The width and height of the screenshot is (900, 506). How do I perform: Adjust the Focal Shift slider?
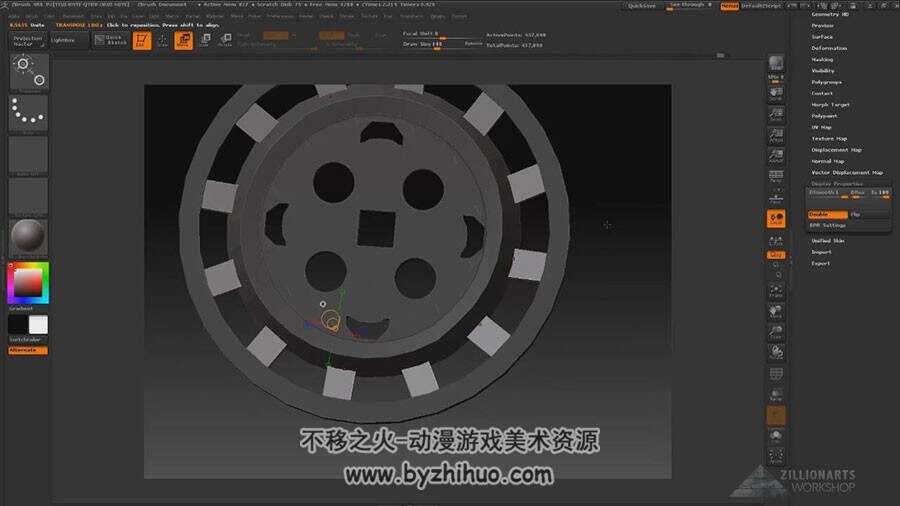point(442,34)
